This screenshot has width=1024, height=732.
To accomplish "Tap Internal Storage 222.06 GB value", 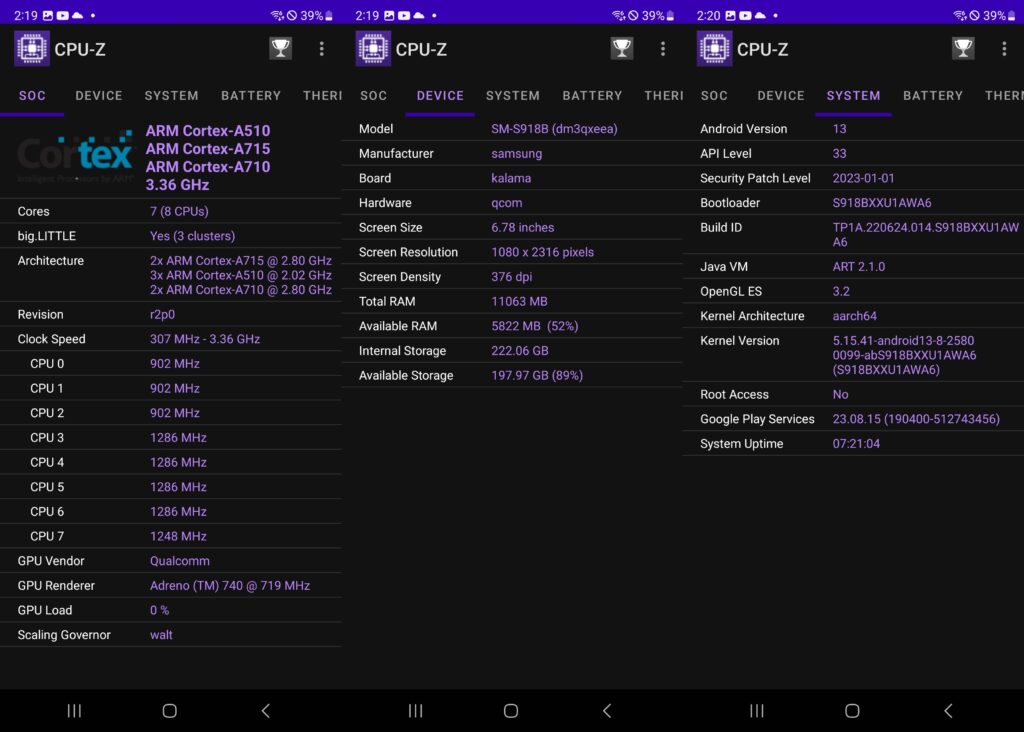I will [x=520, y=351].
